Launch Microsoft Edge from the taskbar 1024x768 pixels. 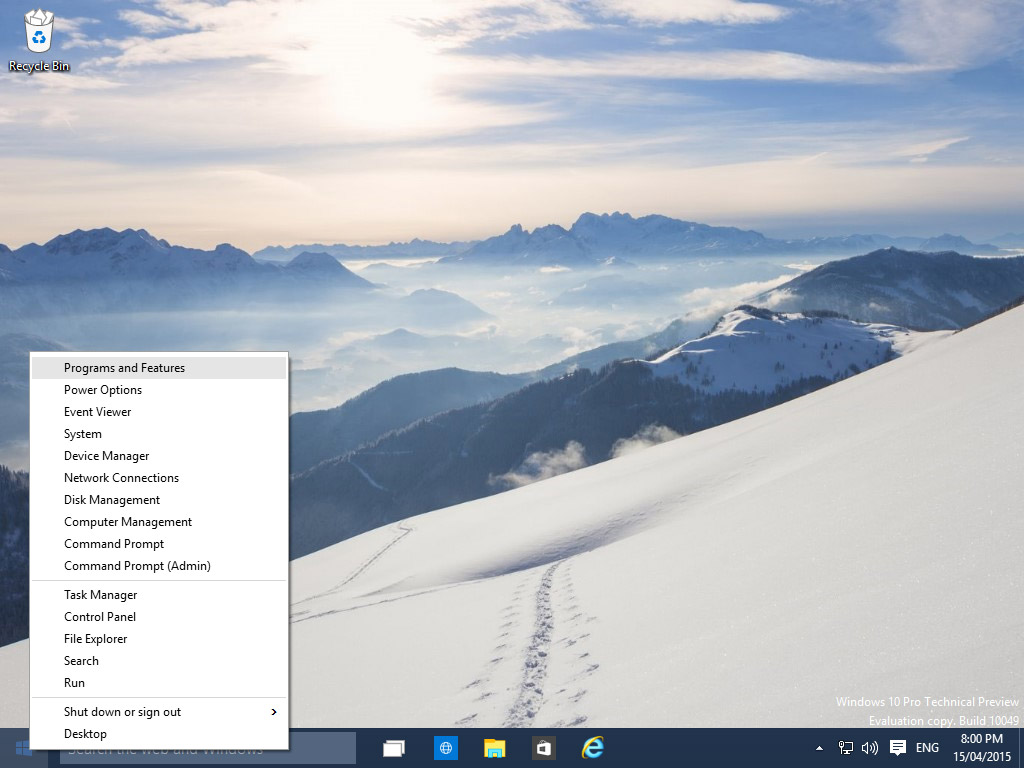click(444, 747)
